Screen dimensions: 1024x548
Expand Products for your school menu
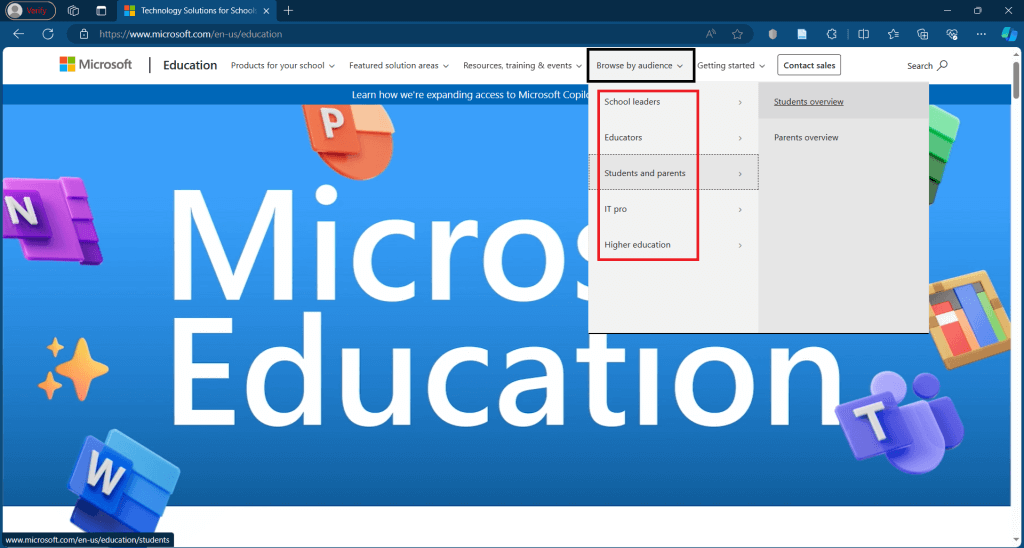pyautogui.click(x=283, y=65)
